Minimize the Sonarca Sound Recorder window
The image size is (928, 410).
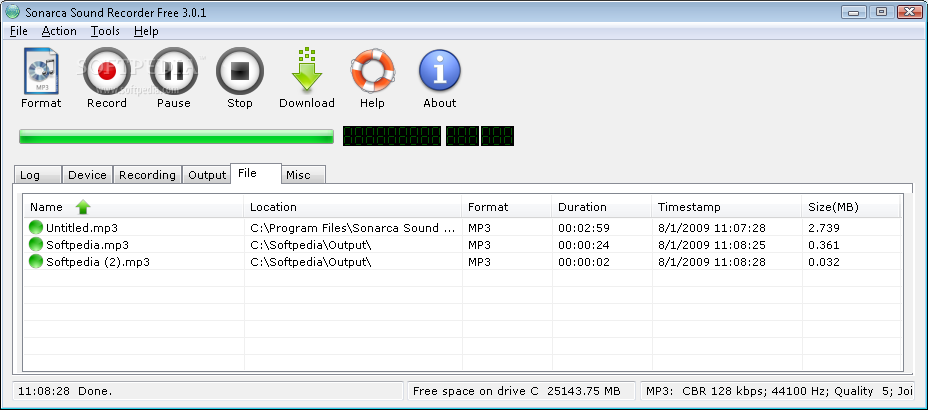pos(854,11)
